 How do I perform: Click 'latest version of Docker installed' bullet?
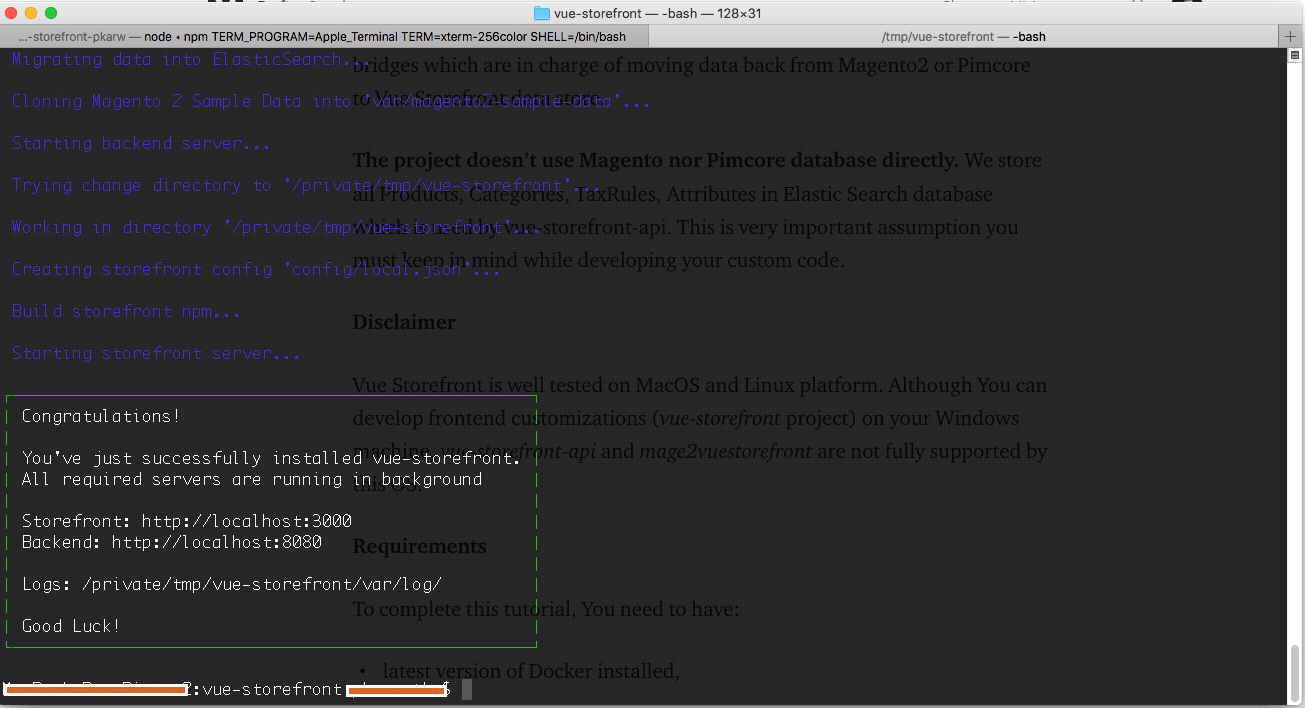[x=531, y=671]
